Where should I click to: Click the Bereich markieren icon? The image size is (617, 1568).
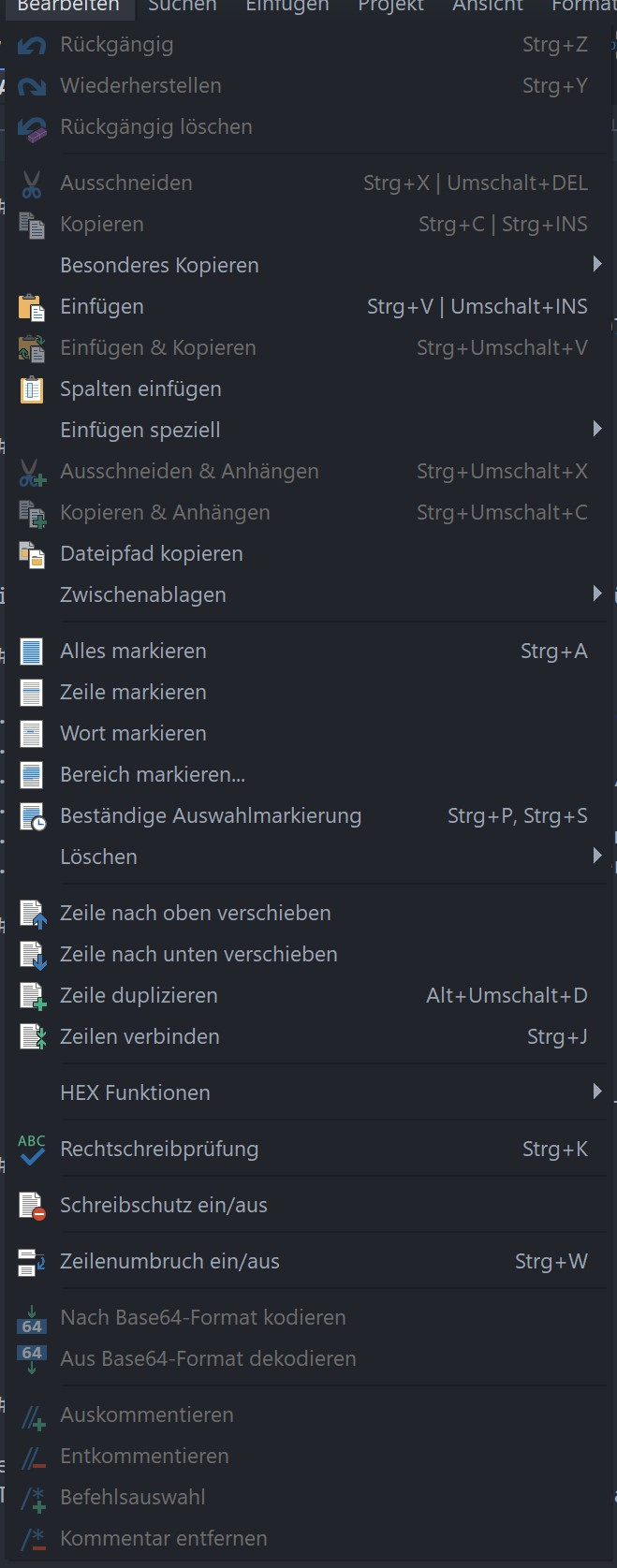coord(32,775)
